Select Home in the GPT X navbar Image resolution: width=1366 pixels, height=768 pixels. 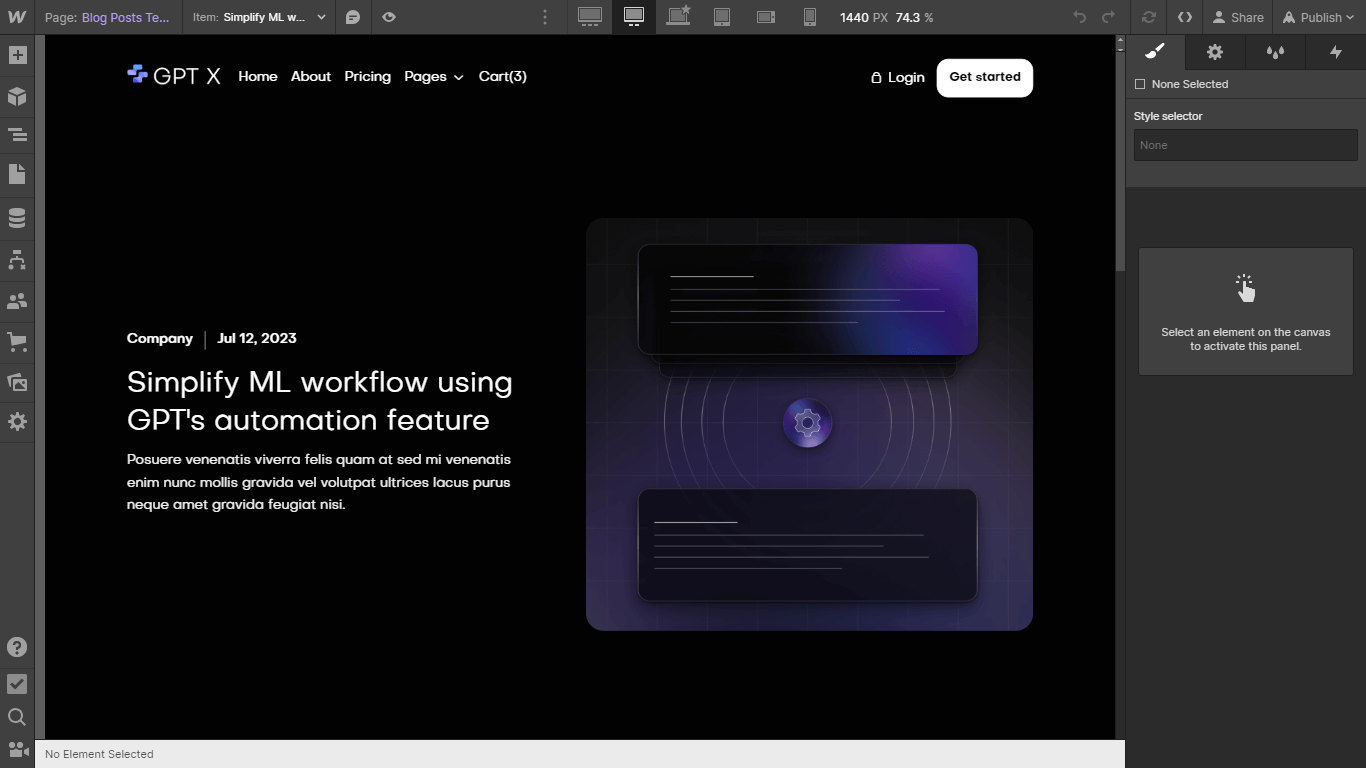coord(257,77)
